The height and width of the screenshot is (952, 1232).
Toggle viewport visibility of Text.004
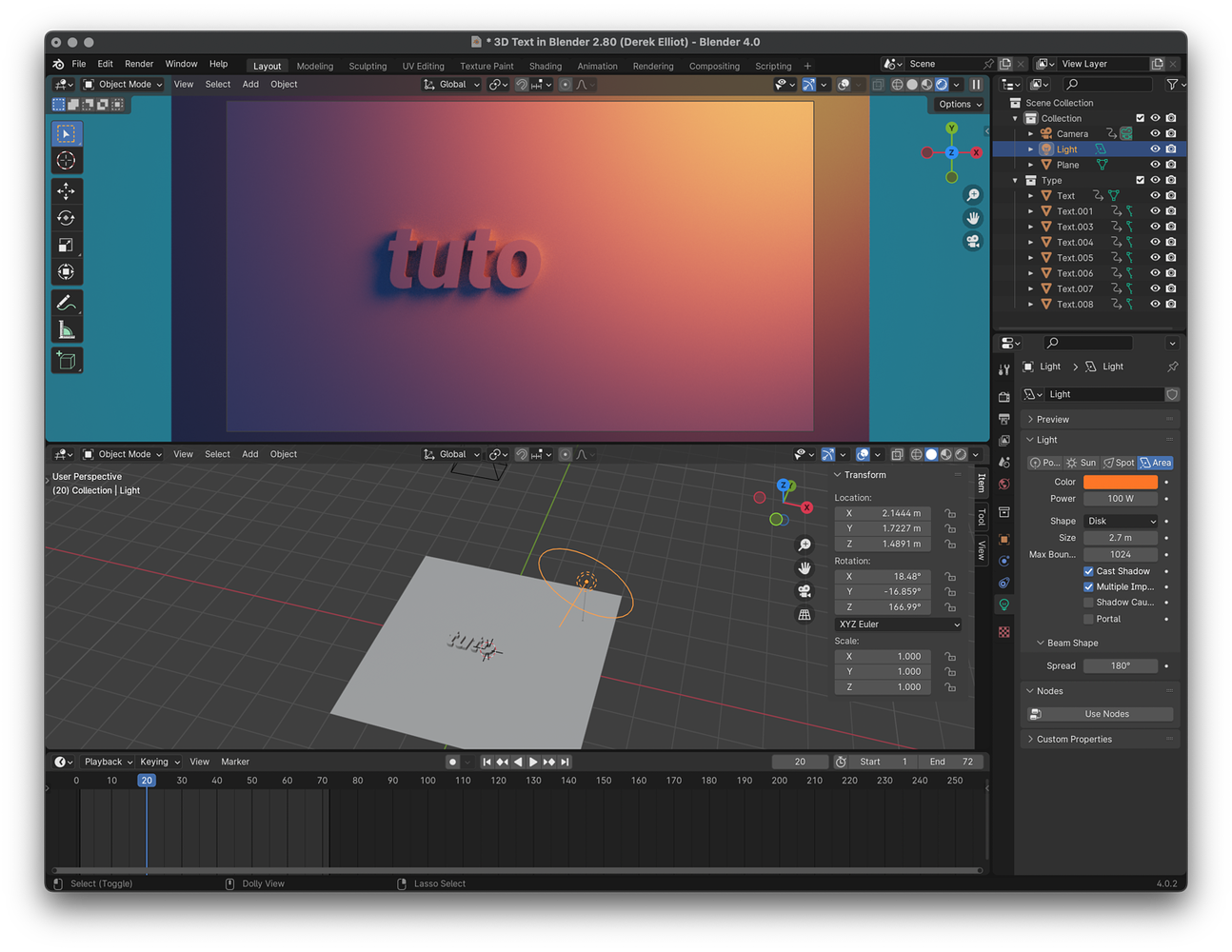point(1155,242)
